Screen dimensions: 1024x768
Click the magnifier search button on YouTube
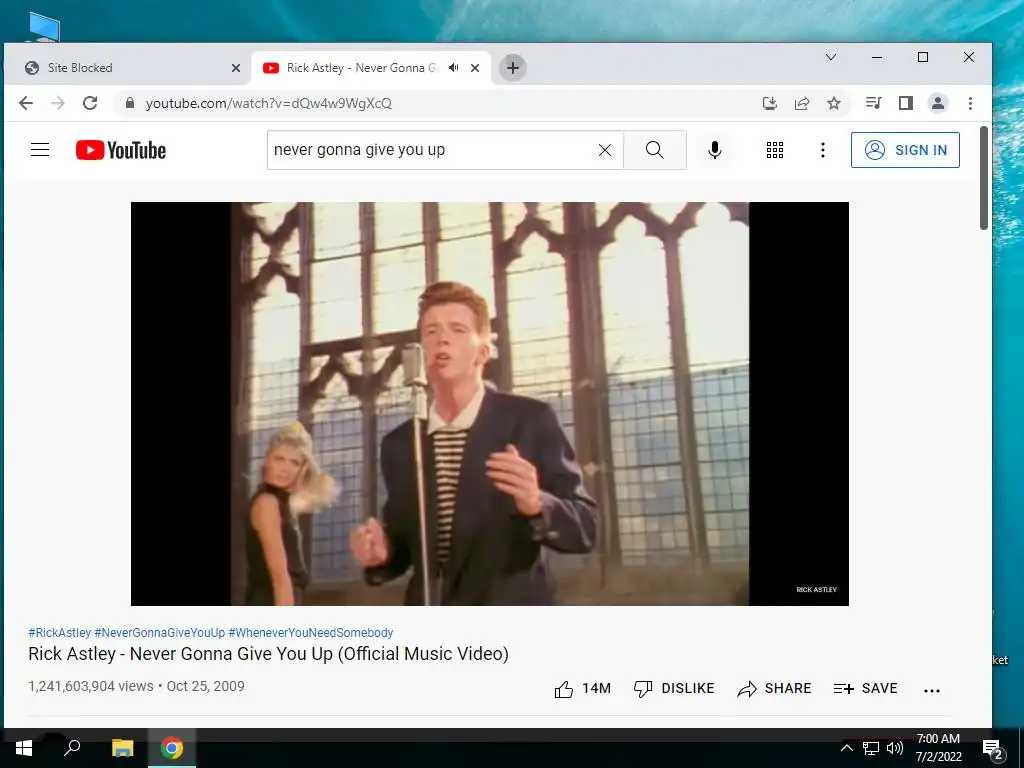[x=654, y=150]
